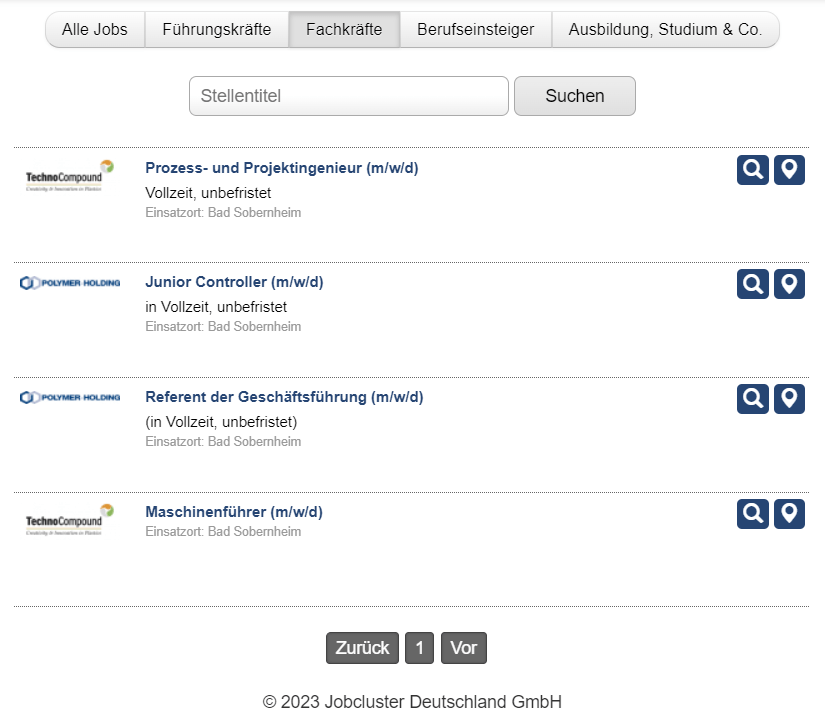Select the Führungskräfte tab
The width and height of the screenshot is (825, 719).
(217, 30)
